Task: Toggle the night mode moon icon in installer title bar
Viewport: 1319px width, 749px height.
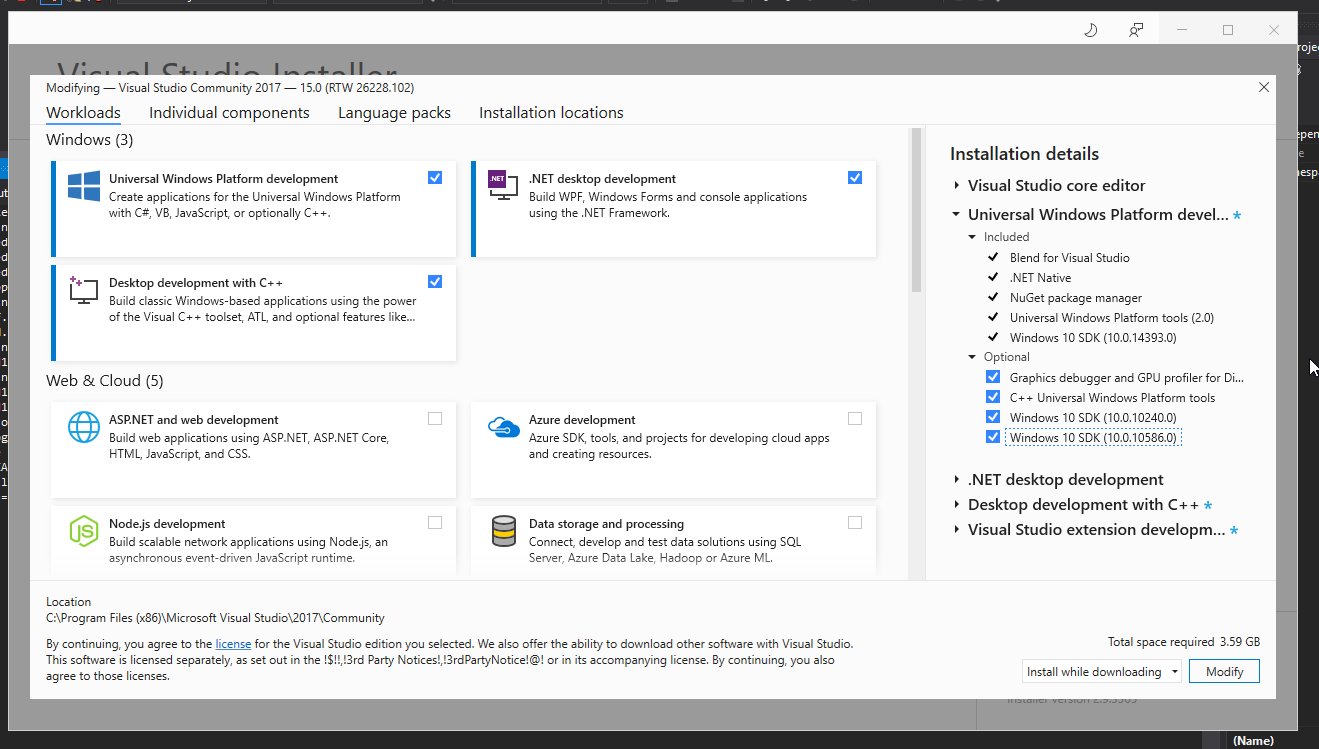Action: click(x=1091, y=30)
